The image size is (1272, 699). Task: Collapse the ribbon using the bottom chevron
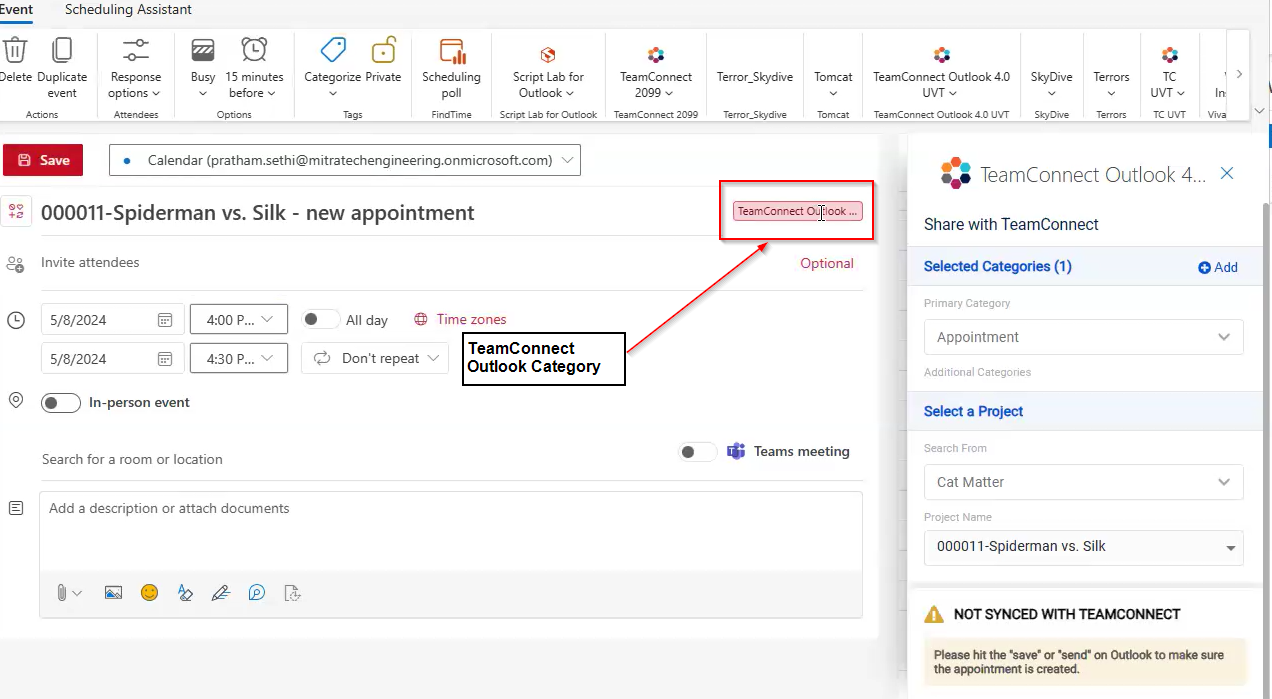(1257, 110)
